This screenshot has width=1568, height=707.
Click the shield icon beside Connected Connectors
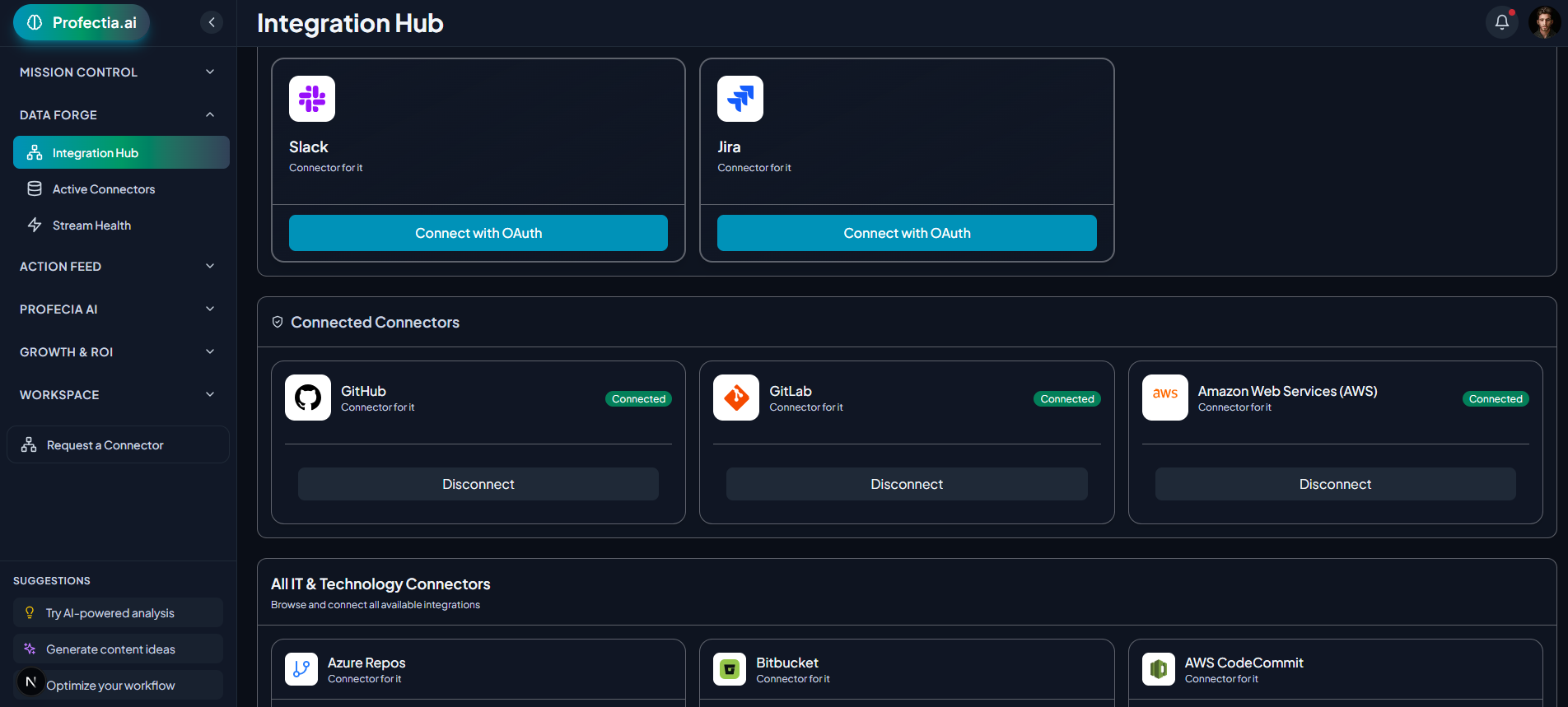click(x=278, y=322)
